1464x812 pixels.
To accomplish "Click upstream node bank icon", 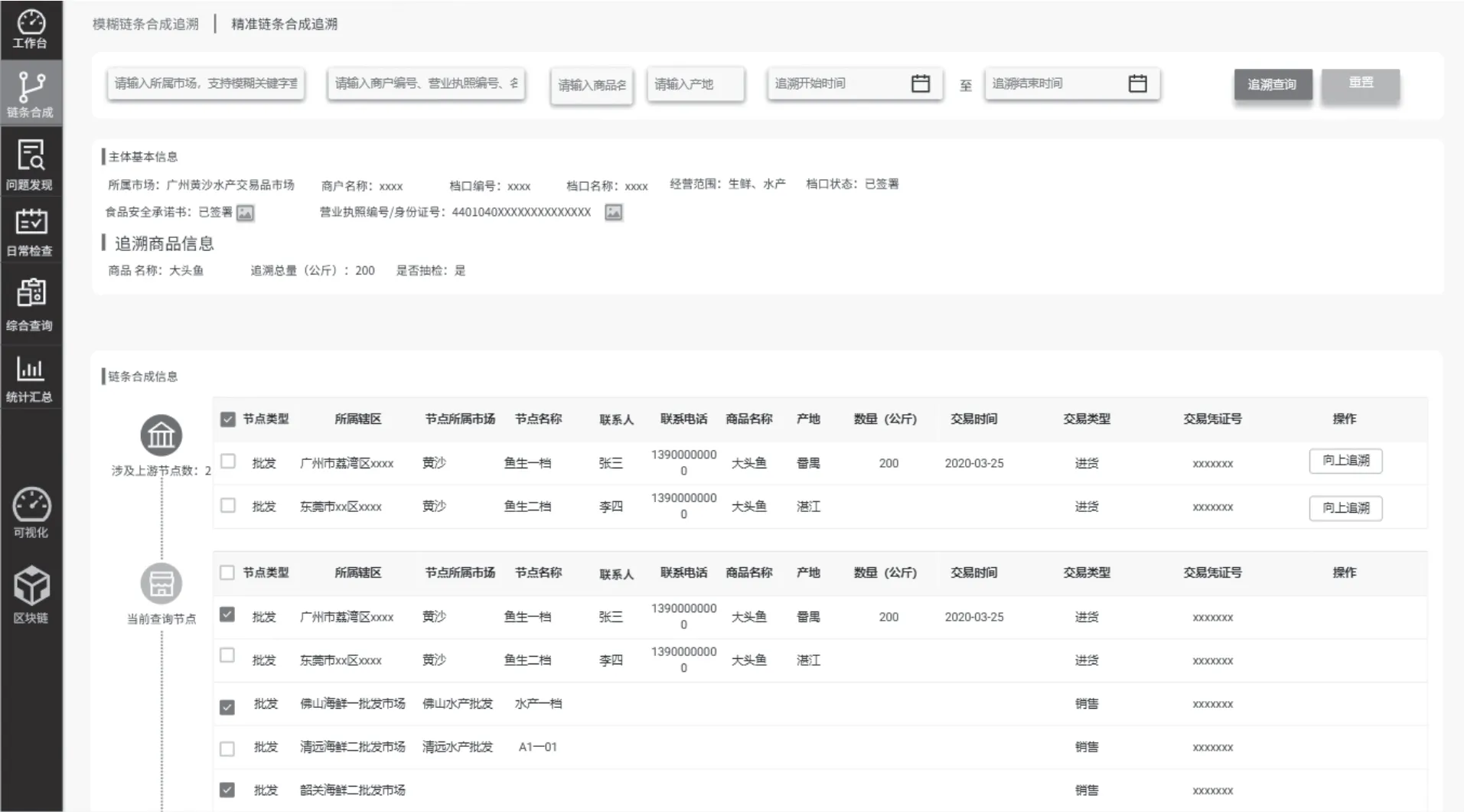I will [161, 435].
